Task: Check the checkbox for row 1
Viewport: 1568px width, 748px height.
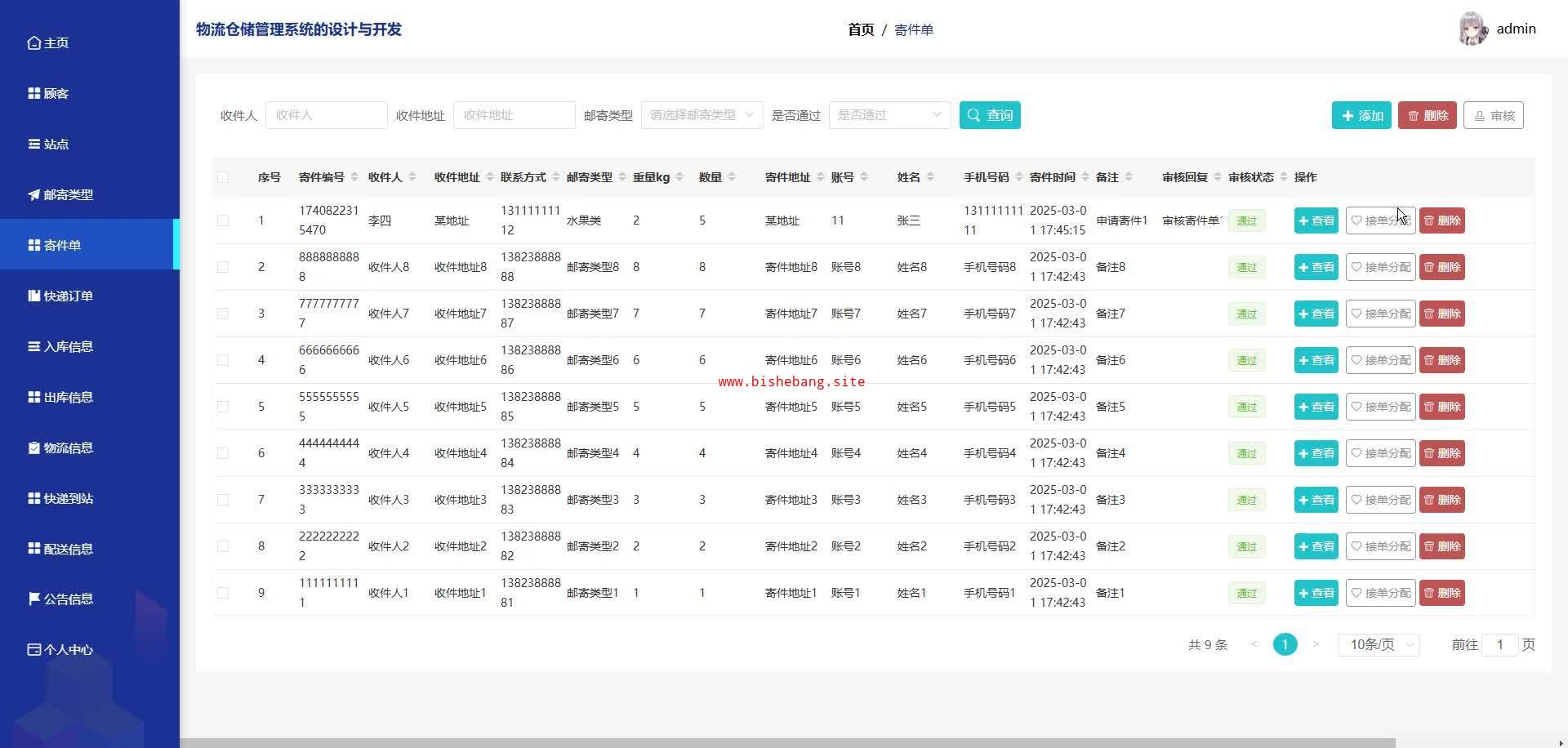Action: (223, 220)
